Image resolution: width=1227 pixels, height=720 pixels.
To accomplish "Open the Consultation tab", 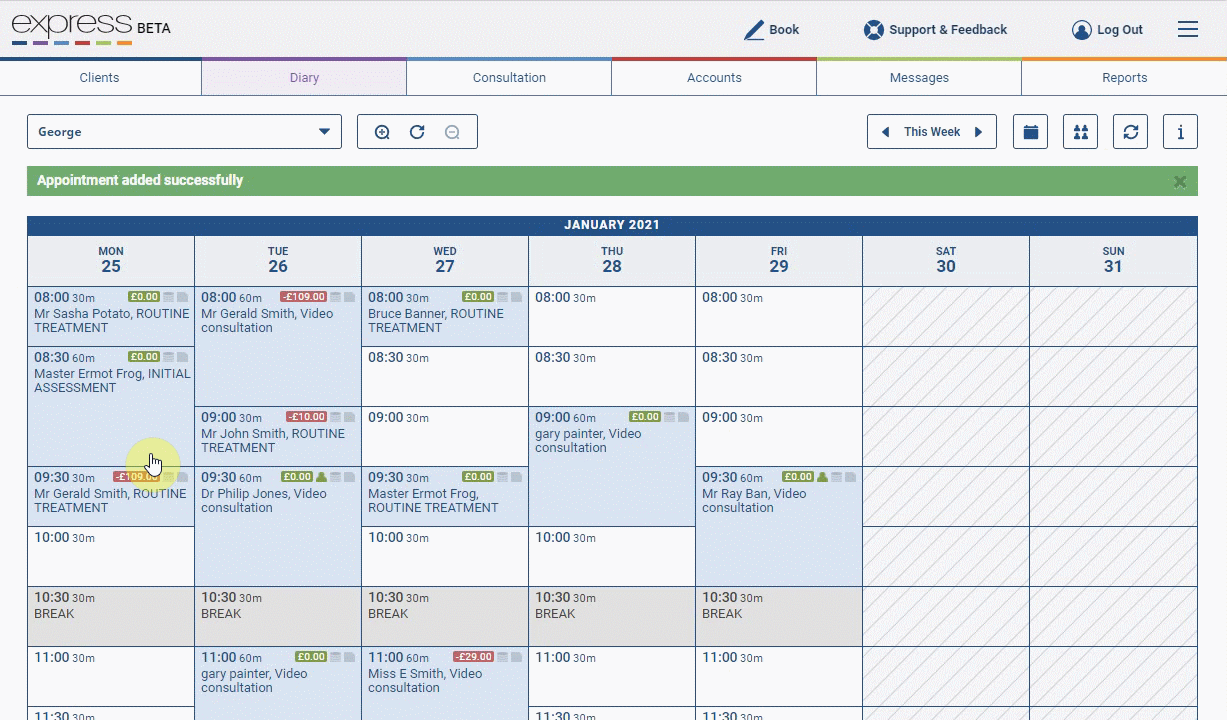I will 509,78.
